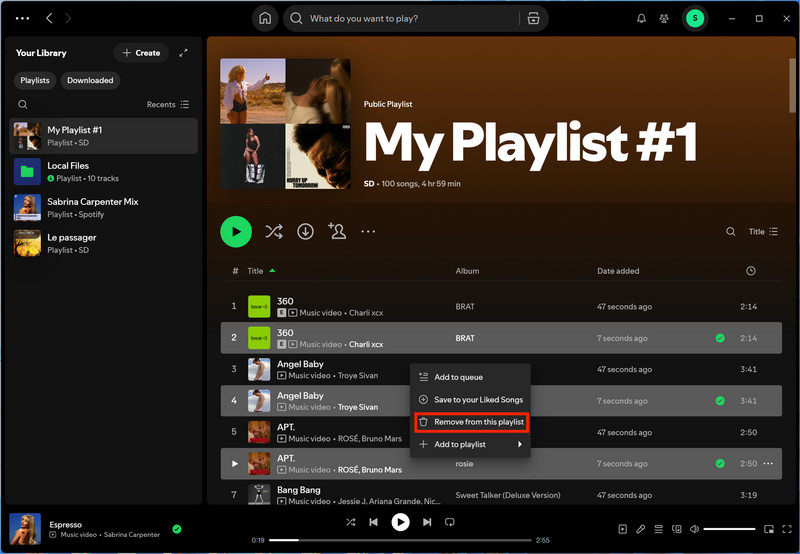Toggle repeat in player bar
Image resolution: width=800 pixels, height=554 pixels.
pyautogui.click(x=449, y=522)
